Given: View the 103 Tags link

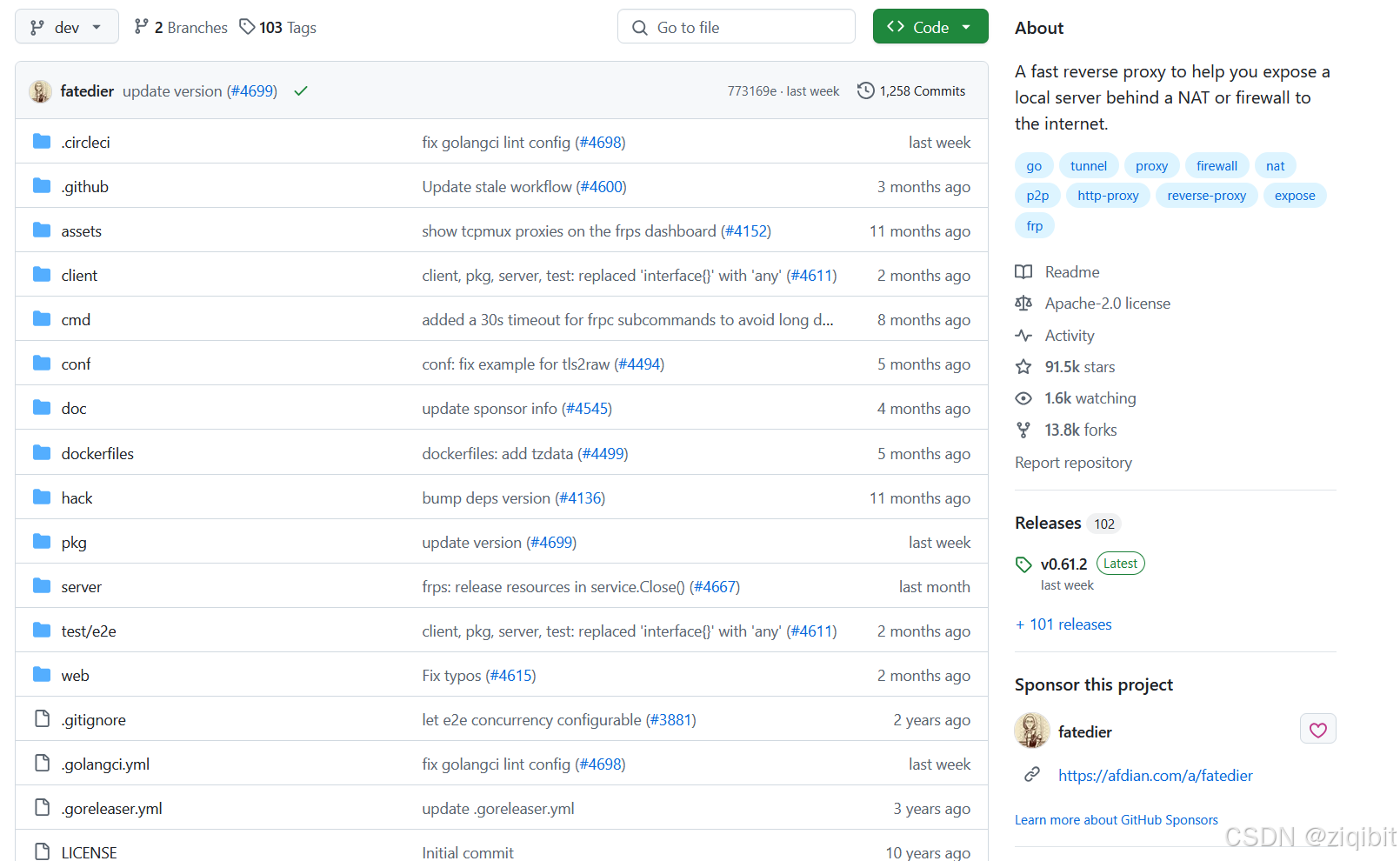Looking at the screenshot, I should pos(278,28).
